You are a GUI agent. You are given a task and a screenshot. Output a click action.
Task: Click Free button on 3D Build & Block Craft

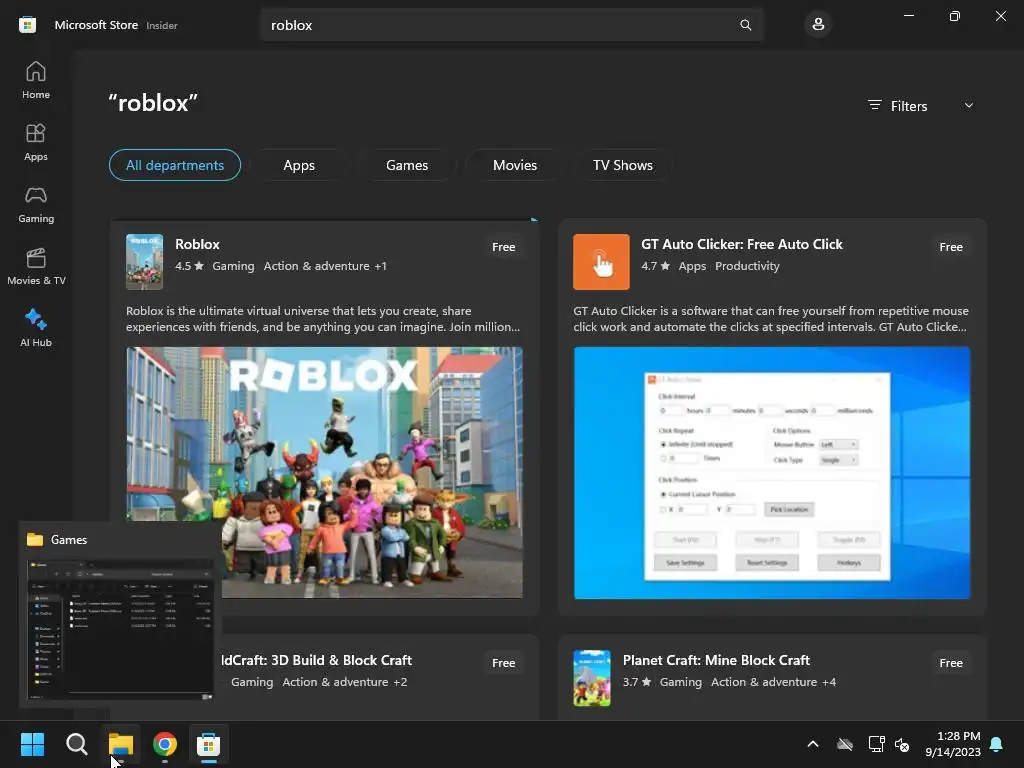(x=504, y=663)
